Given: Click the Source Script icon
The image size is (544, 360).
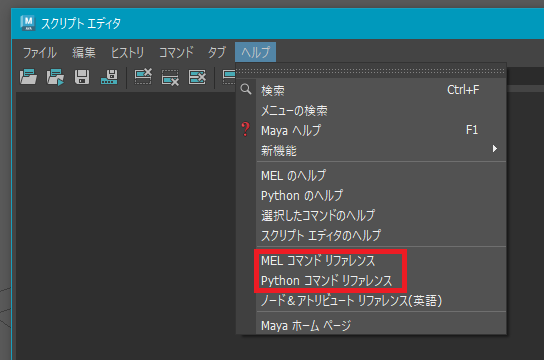Looking at the screenshot, I should [55, 77].
